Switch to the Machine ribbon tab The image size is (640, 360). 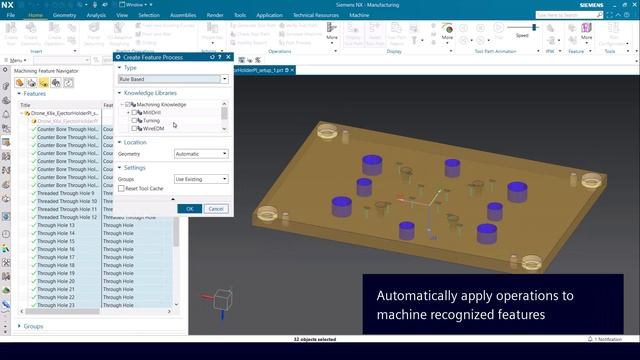click(x=359, y=15)
